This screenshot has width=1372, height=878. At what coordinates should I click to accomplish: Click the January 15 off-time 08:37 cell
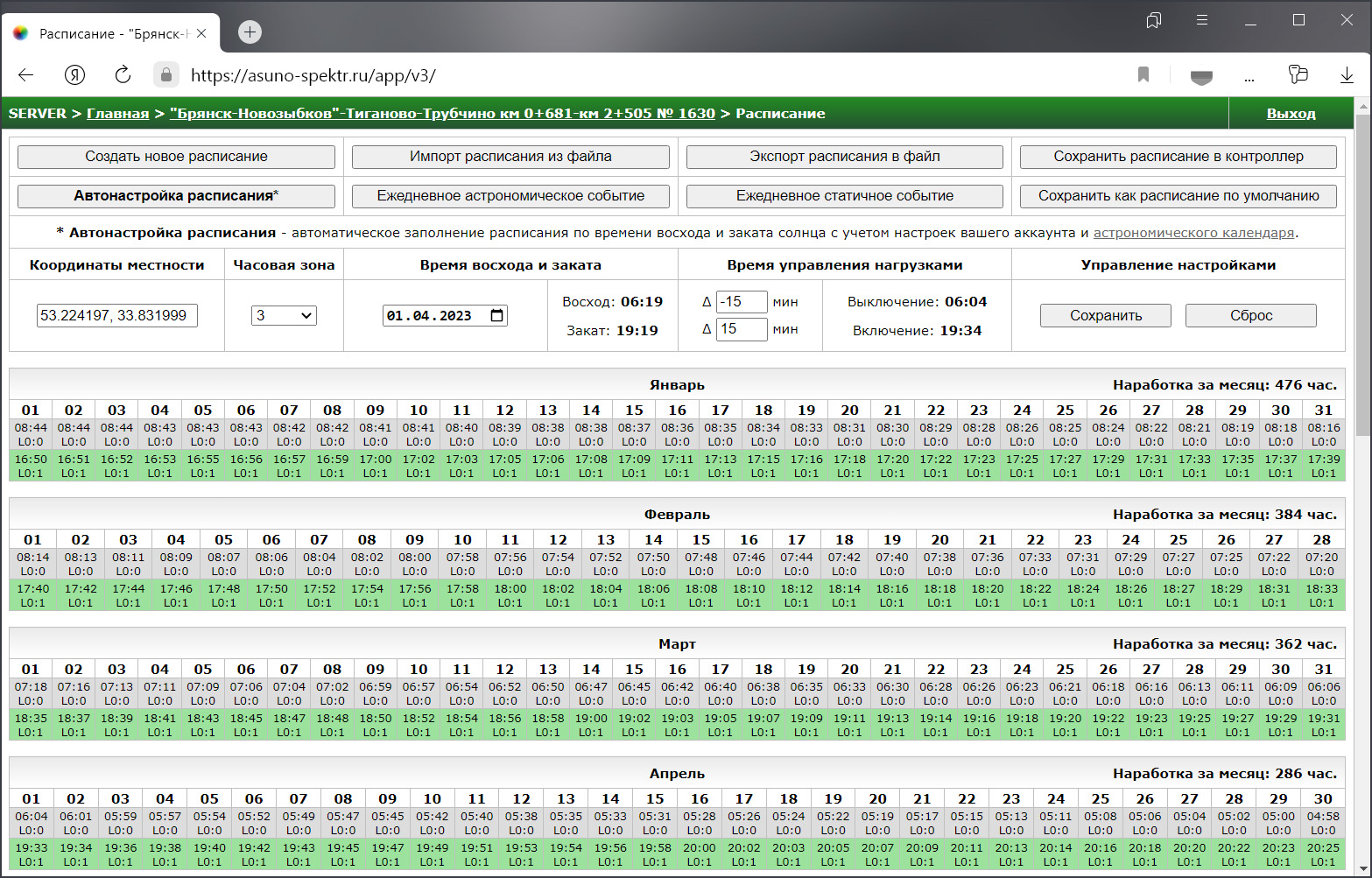click(635, 435)
